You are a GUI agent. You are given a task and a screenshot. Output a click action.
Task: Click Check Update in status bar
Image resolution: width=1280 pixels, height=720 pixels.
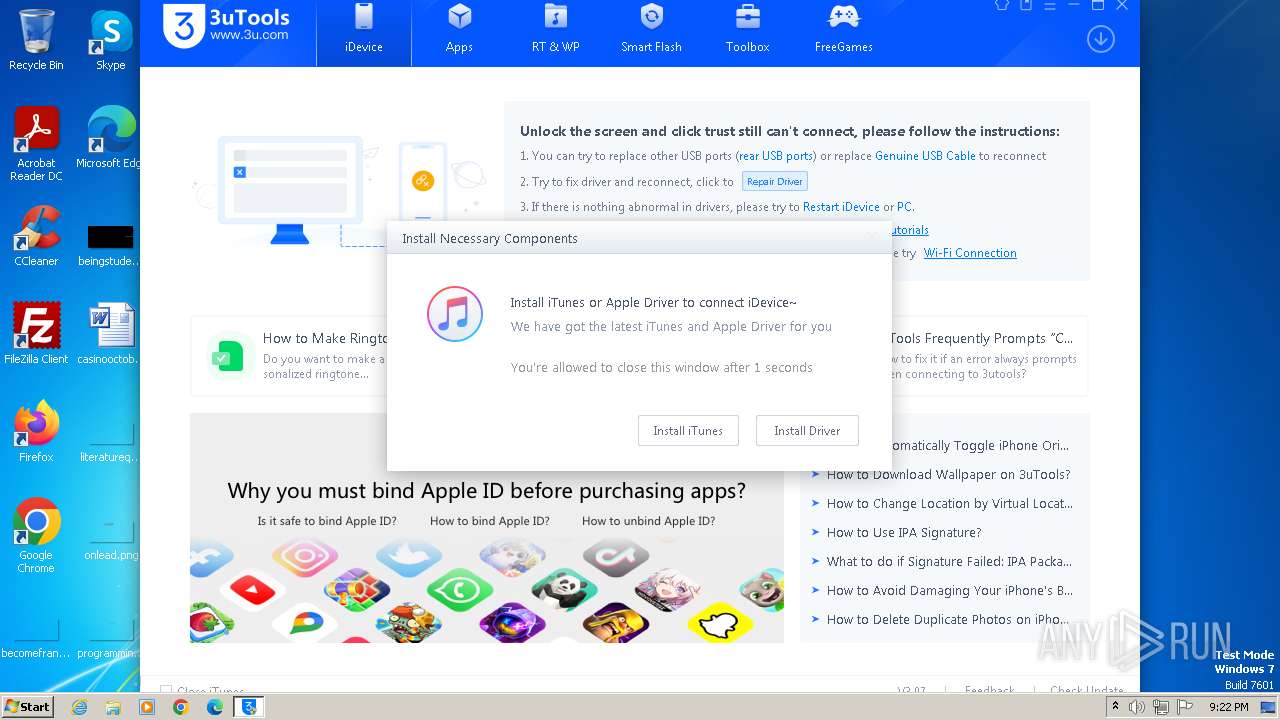click(1087, 691)
